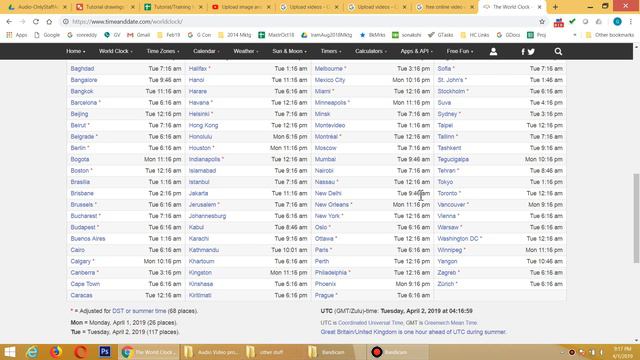640x360 pixels.
Task: Expand the Apps & API menu
Action: click(416, 51)
